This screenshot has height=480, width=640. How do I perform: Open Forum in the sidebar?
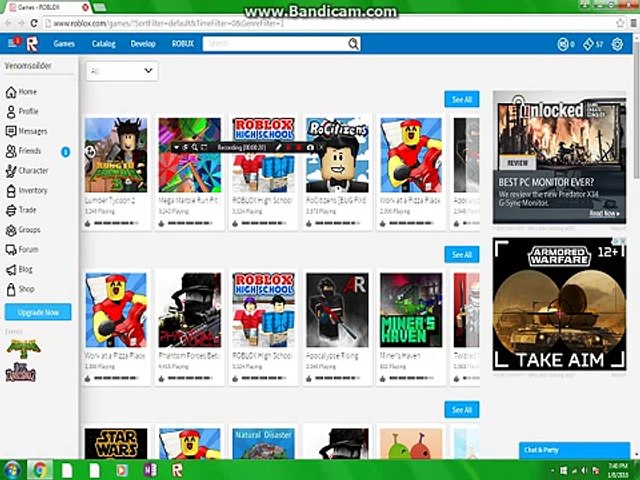point(22,249)
